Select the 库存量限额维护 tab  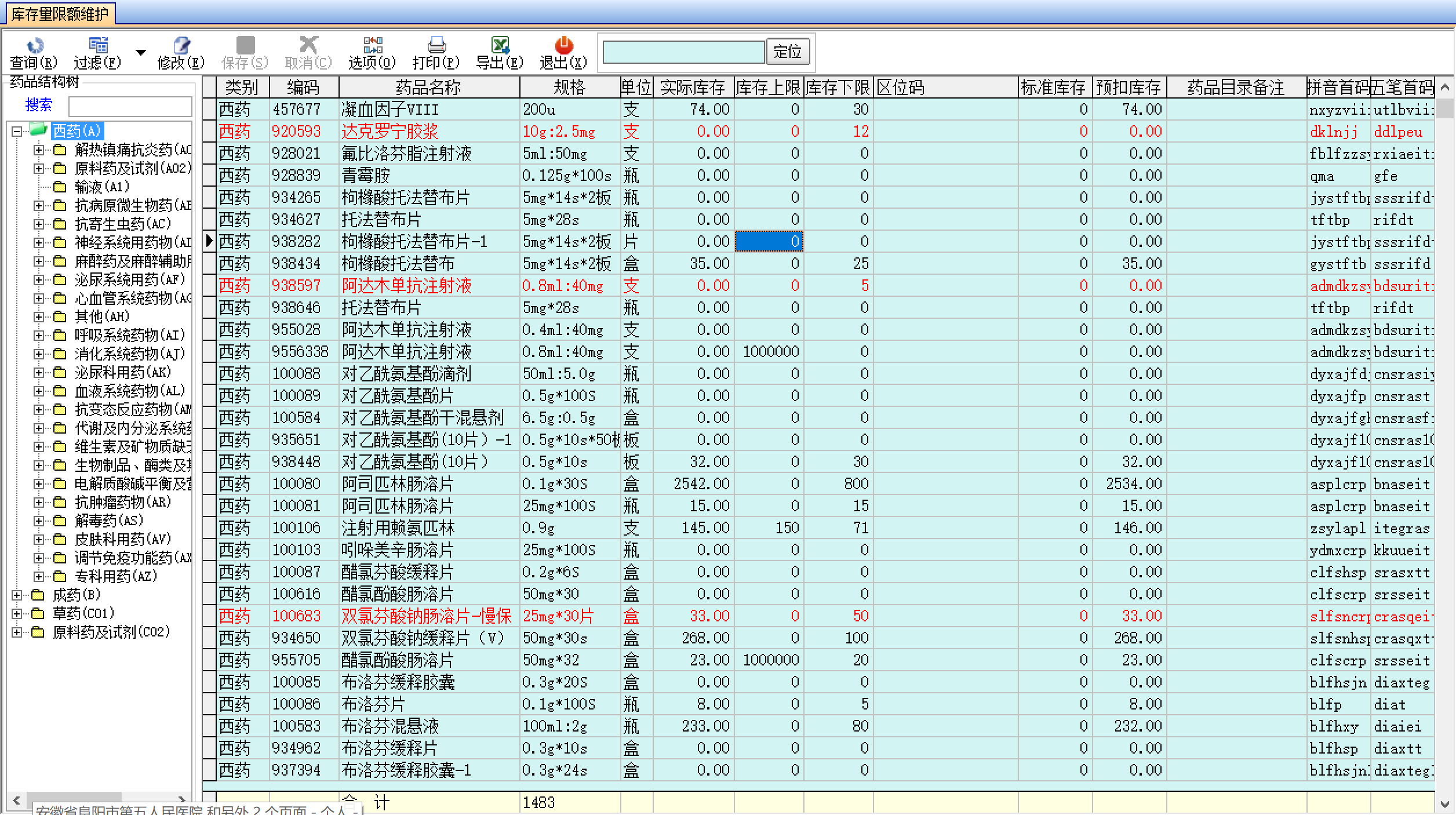[x=59, y=13]
